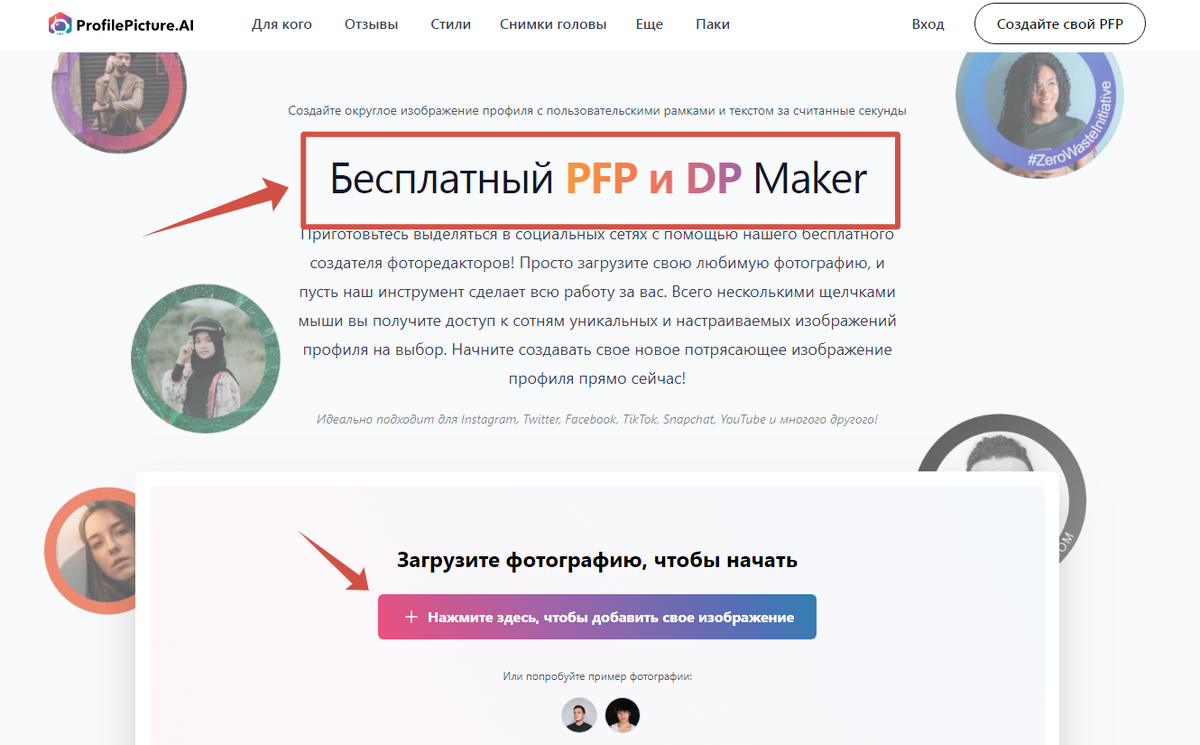Click the green-framed woman in hijab avatar

[x=206, y=358]
